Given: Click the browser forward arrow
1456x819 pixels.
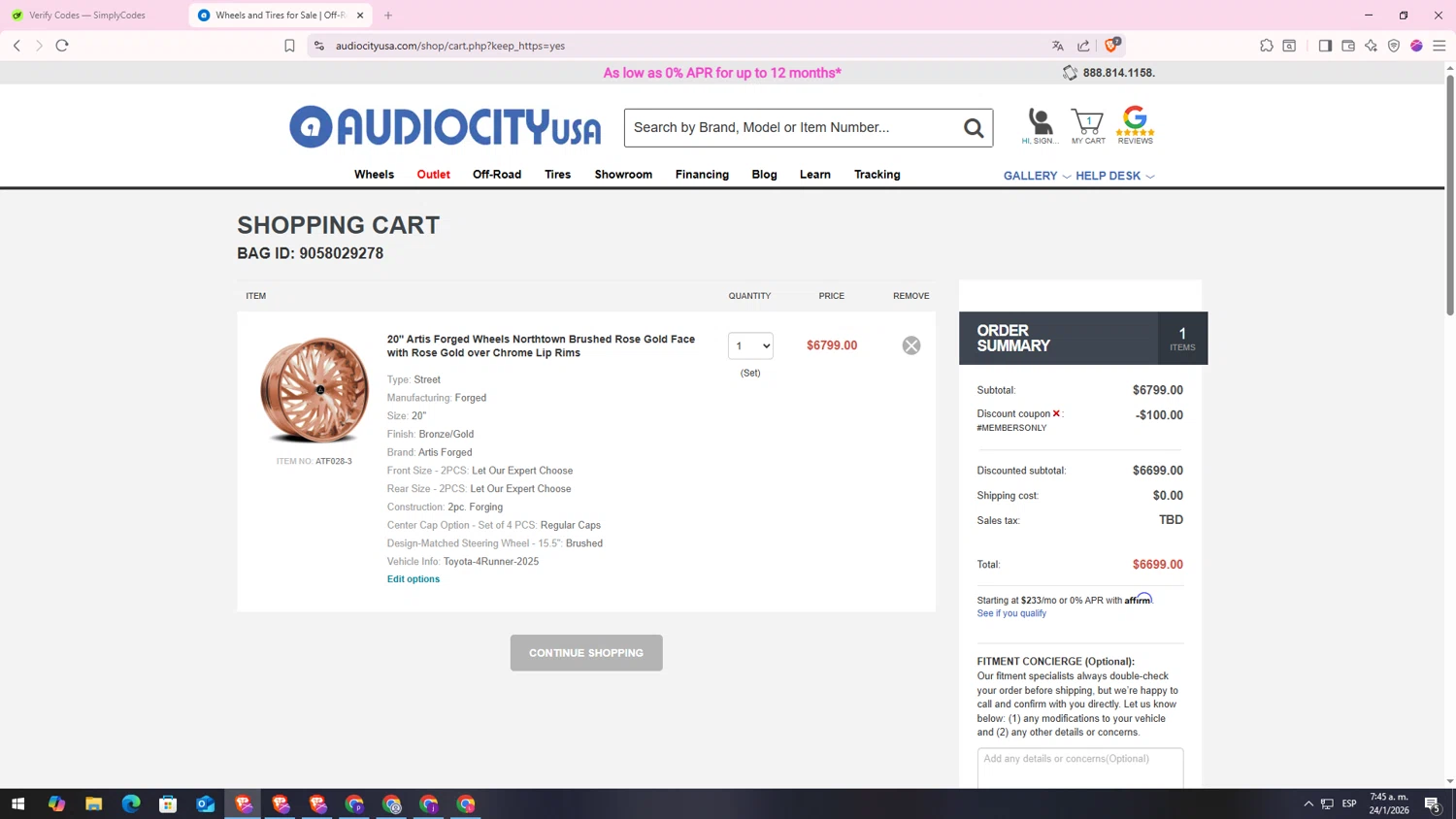Looking at the screenshot, I should [x=39, y=46].
